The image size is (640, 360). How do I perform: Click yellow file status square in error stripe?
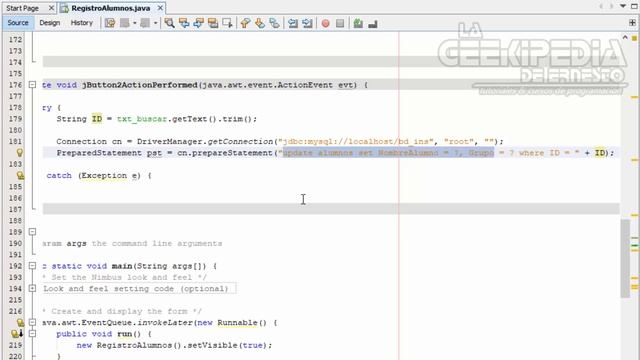634,38
